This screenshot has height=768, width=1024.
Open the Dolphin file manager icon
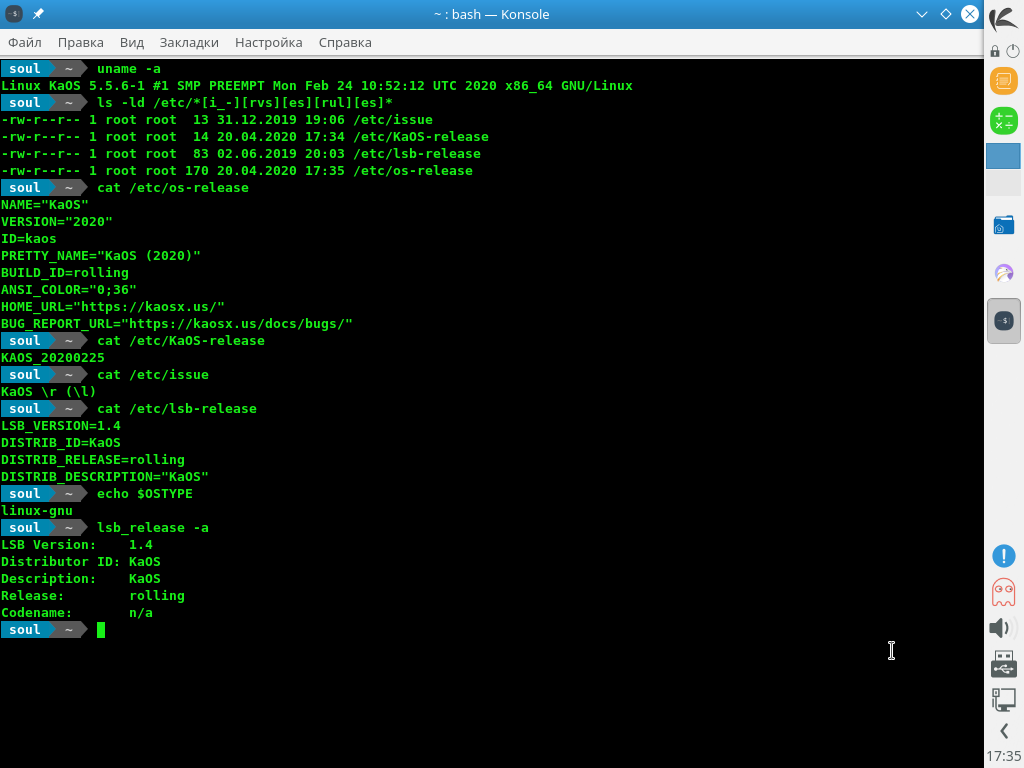[1004, 225]
